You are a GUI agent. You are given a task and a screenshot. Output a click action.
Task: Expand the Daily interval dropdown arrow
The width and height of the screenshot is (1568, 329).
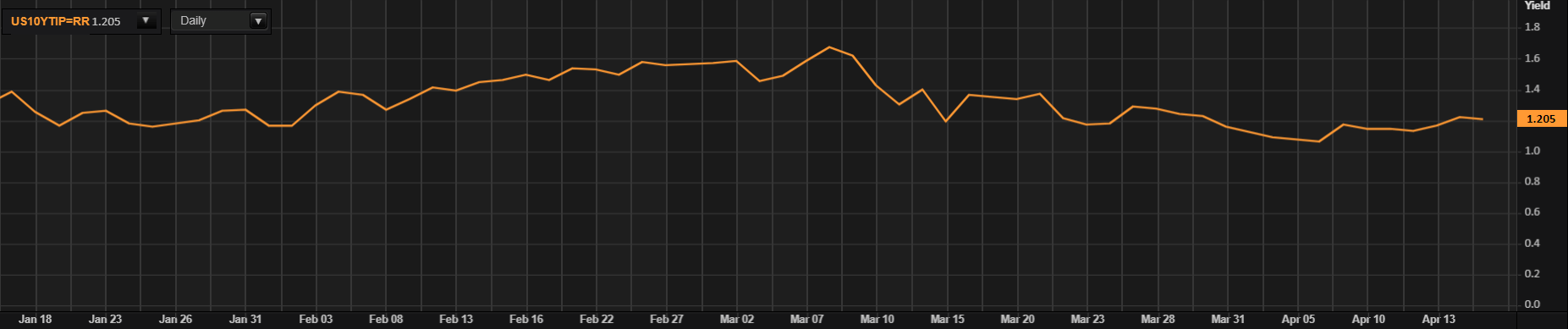point(259,21)
